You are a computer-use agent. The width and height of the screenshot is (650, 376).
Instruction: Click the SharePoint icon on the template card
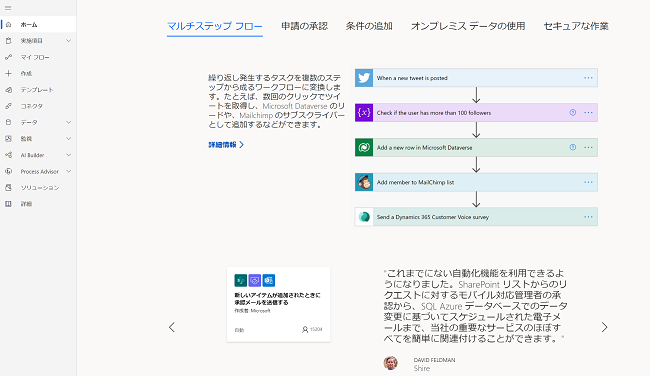[x=240, y=281]
